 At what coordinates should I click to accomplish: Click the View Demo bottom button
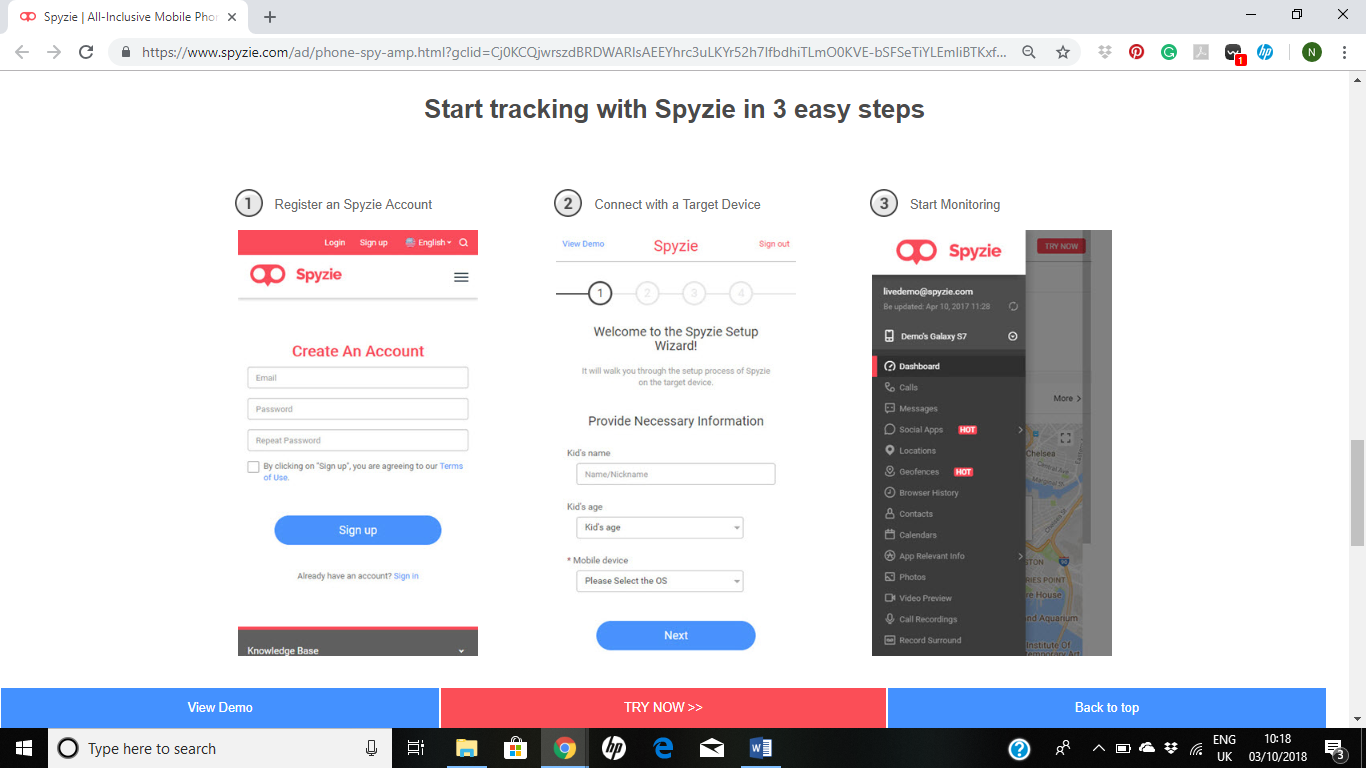[x=220, y=707]
